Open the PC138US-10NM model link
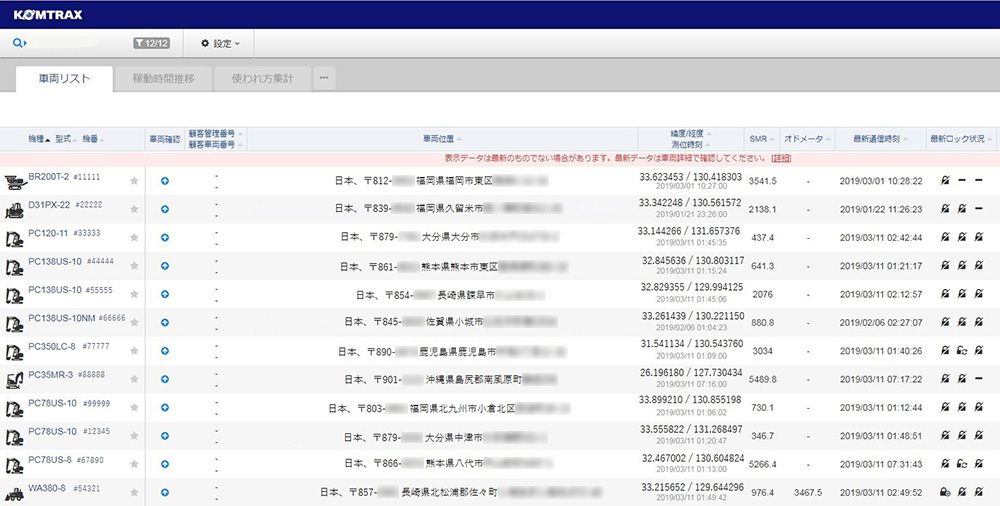Viewport: 1000px width, 506px height. click(x=62, y=317)
